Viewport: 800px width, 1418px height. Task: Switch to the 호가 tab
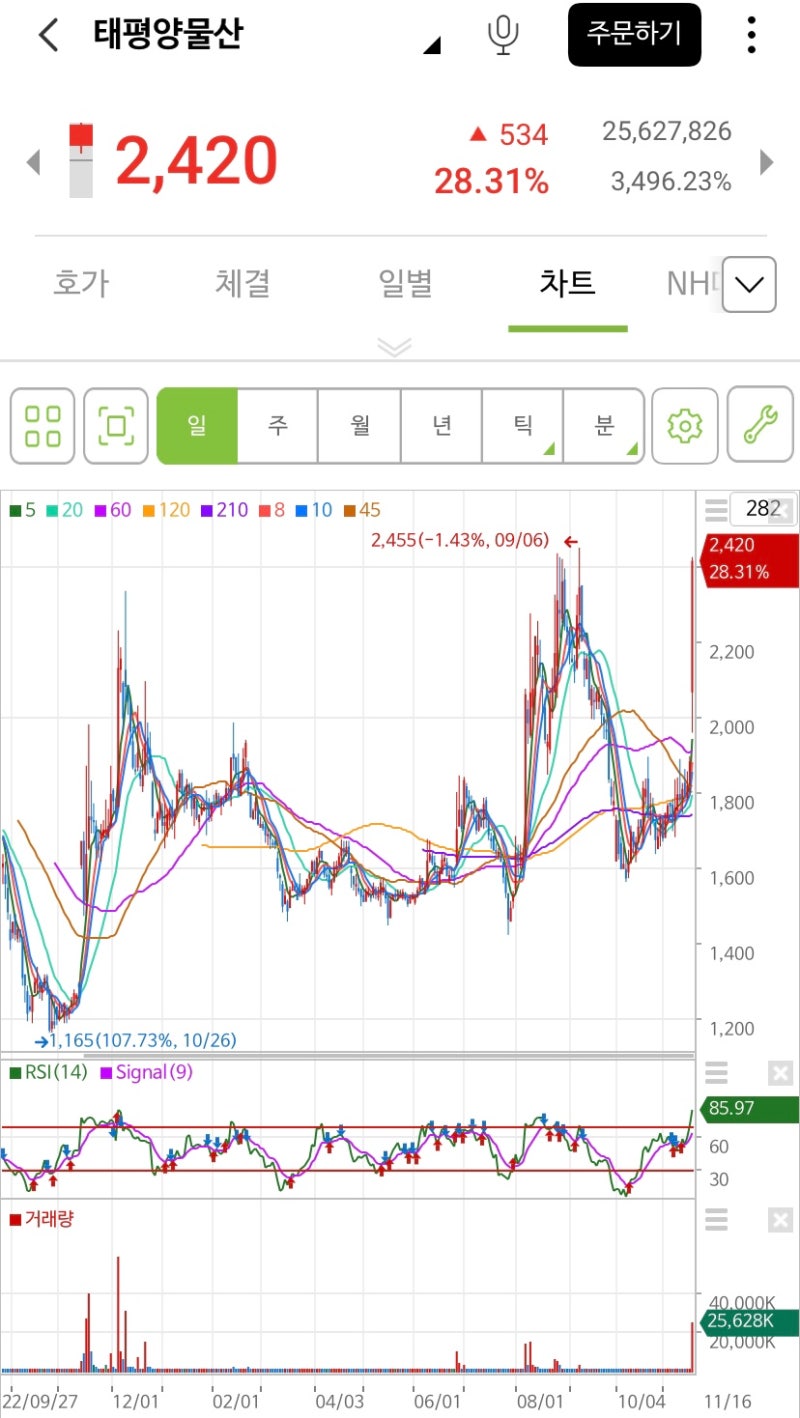81,284
